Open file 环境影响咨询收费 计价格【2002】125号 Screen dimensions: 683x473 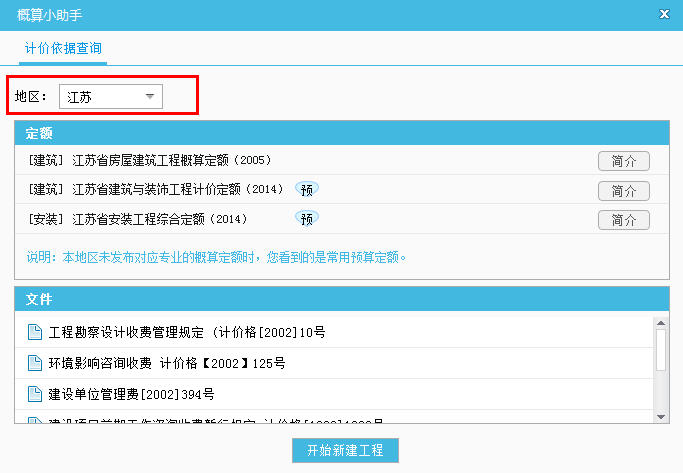click(166, 363)
